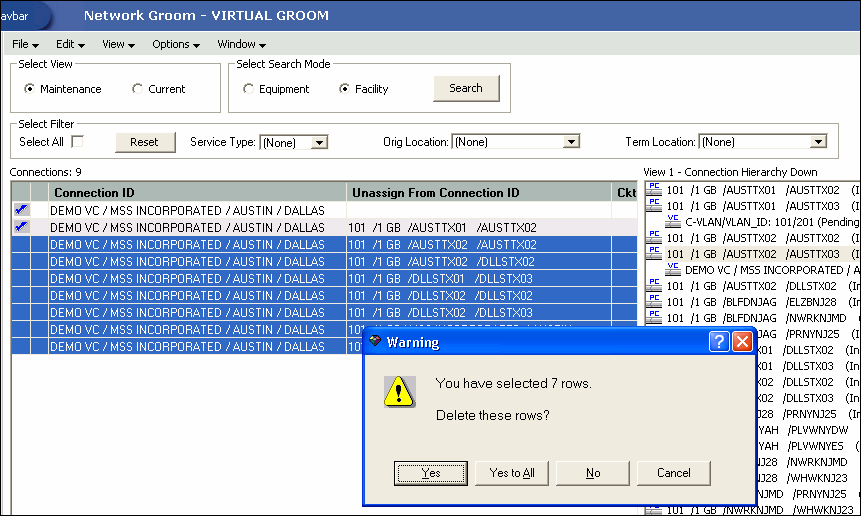This screenshot has height=516, width=861.
Task: Open the Service Type dropdown
Action: pos(319,143)
